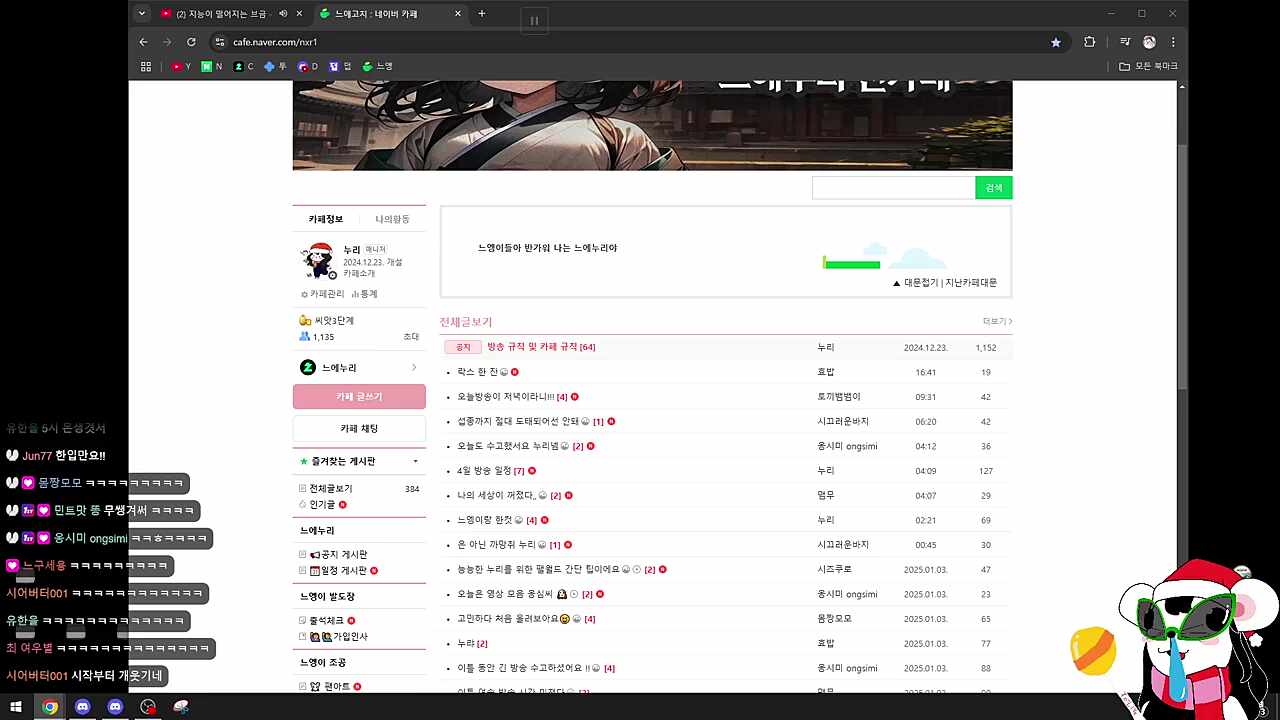Select the 카페정보 tab
Screen dimensions: 1280x720
(326, 219)
